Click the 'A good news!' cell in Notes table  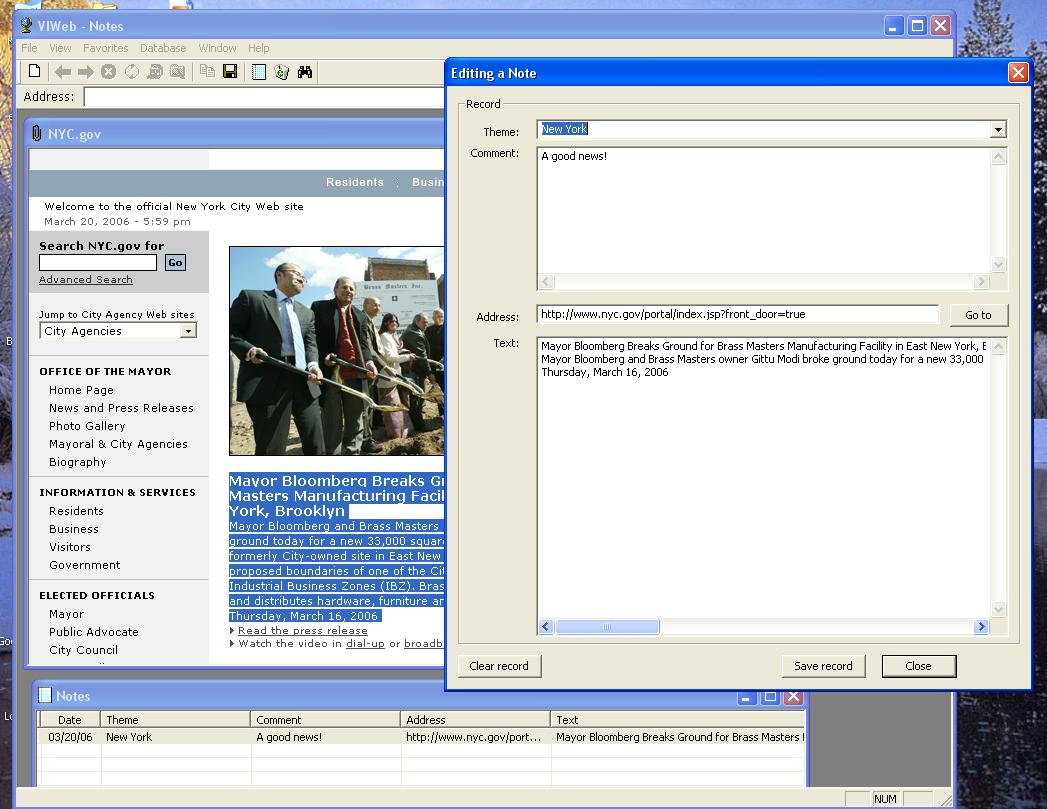click(326, 737)
